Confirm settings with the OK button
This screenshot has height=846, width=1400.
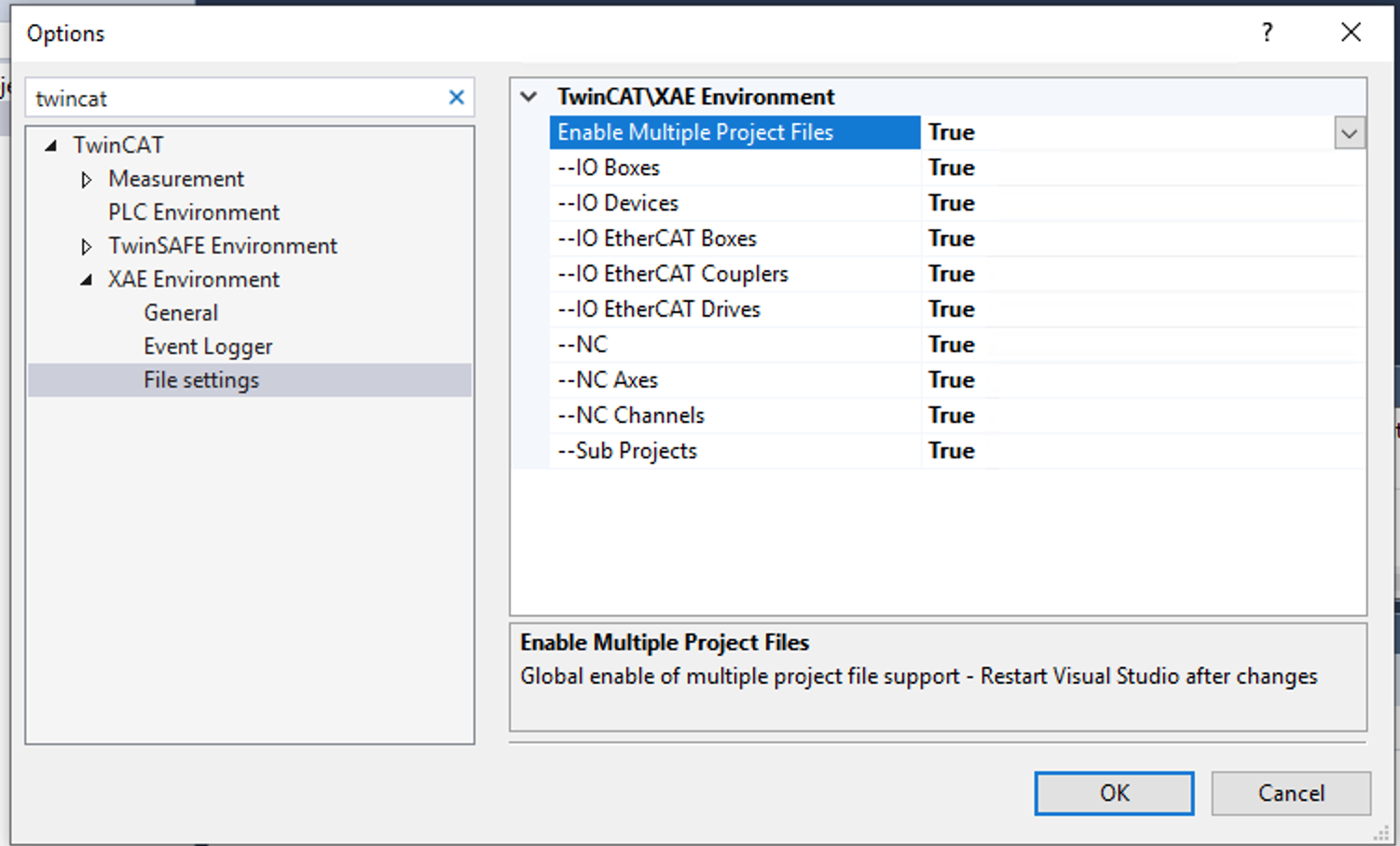(x=1113, y=793)
